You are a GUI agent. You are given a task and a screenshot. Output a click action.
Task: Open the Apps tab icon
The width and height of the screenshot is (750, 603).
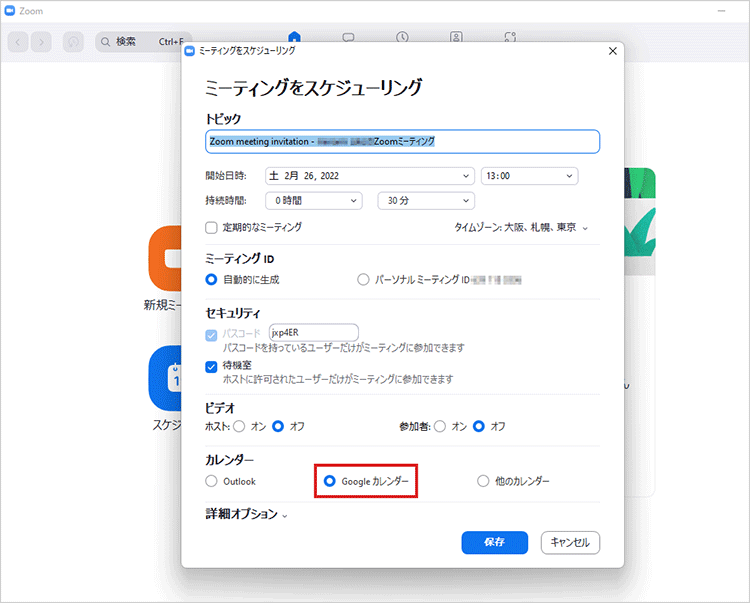click(x=510, y=37)
